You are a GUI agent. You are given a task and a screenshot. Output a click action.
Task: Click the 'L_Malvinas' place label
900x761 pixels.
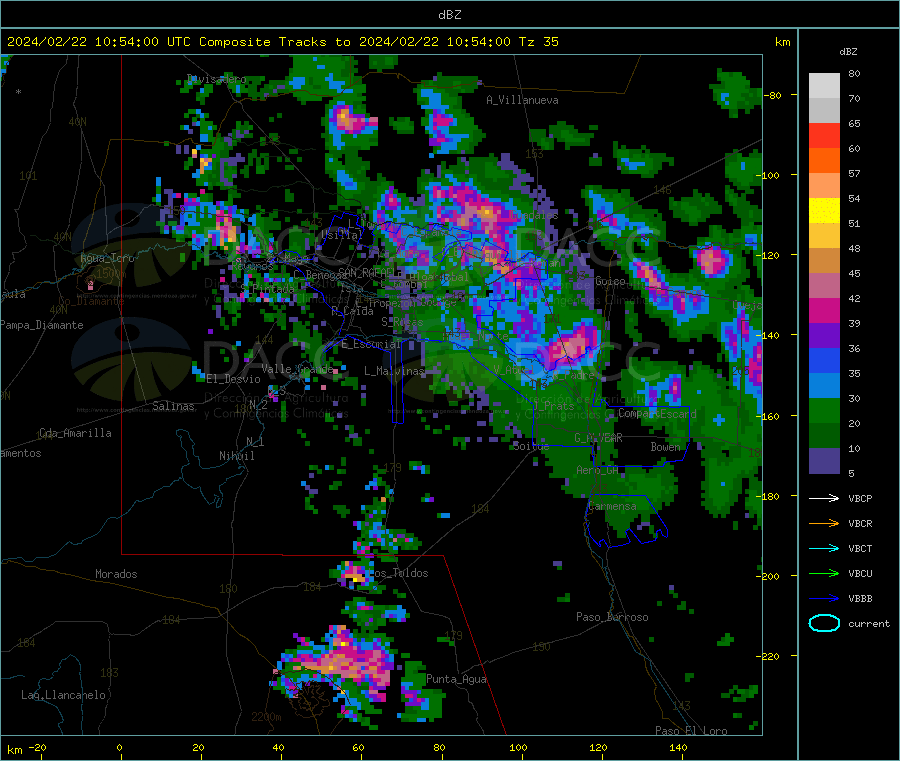click(x=393, y=371)
